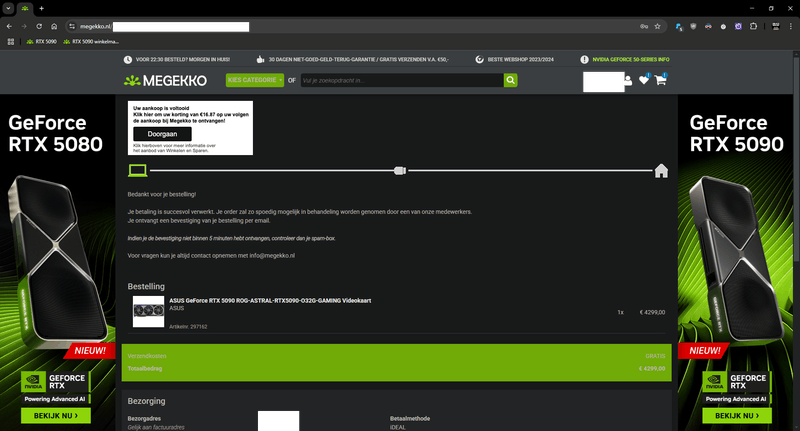Open the RTX 5090 bookmark
This screenshot has height=431, width=800.
(x=41, y=41)
